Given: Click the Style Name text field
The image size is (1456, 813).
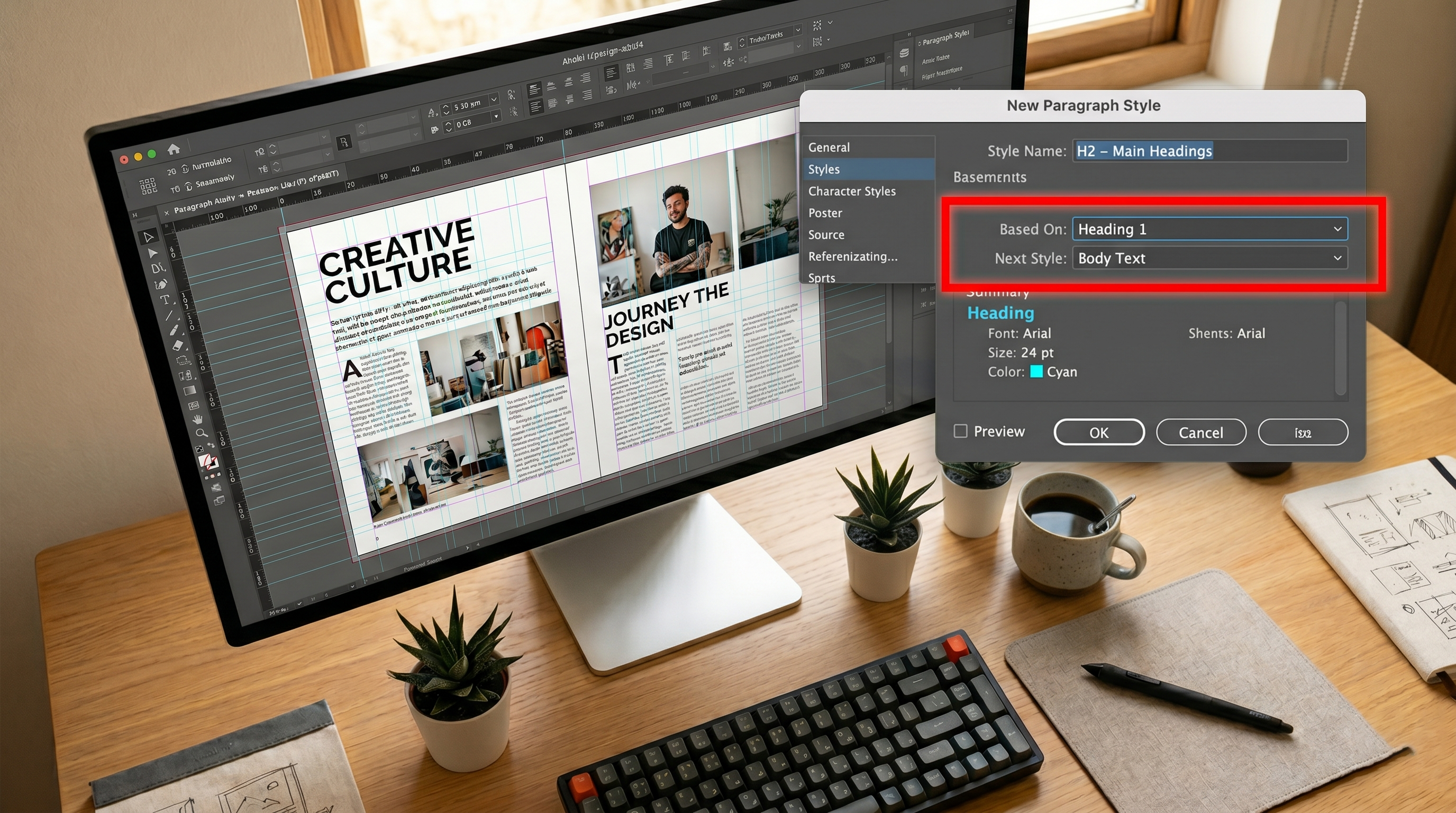Looking at the screenshot, I should 1209,151.
